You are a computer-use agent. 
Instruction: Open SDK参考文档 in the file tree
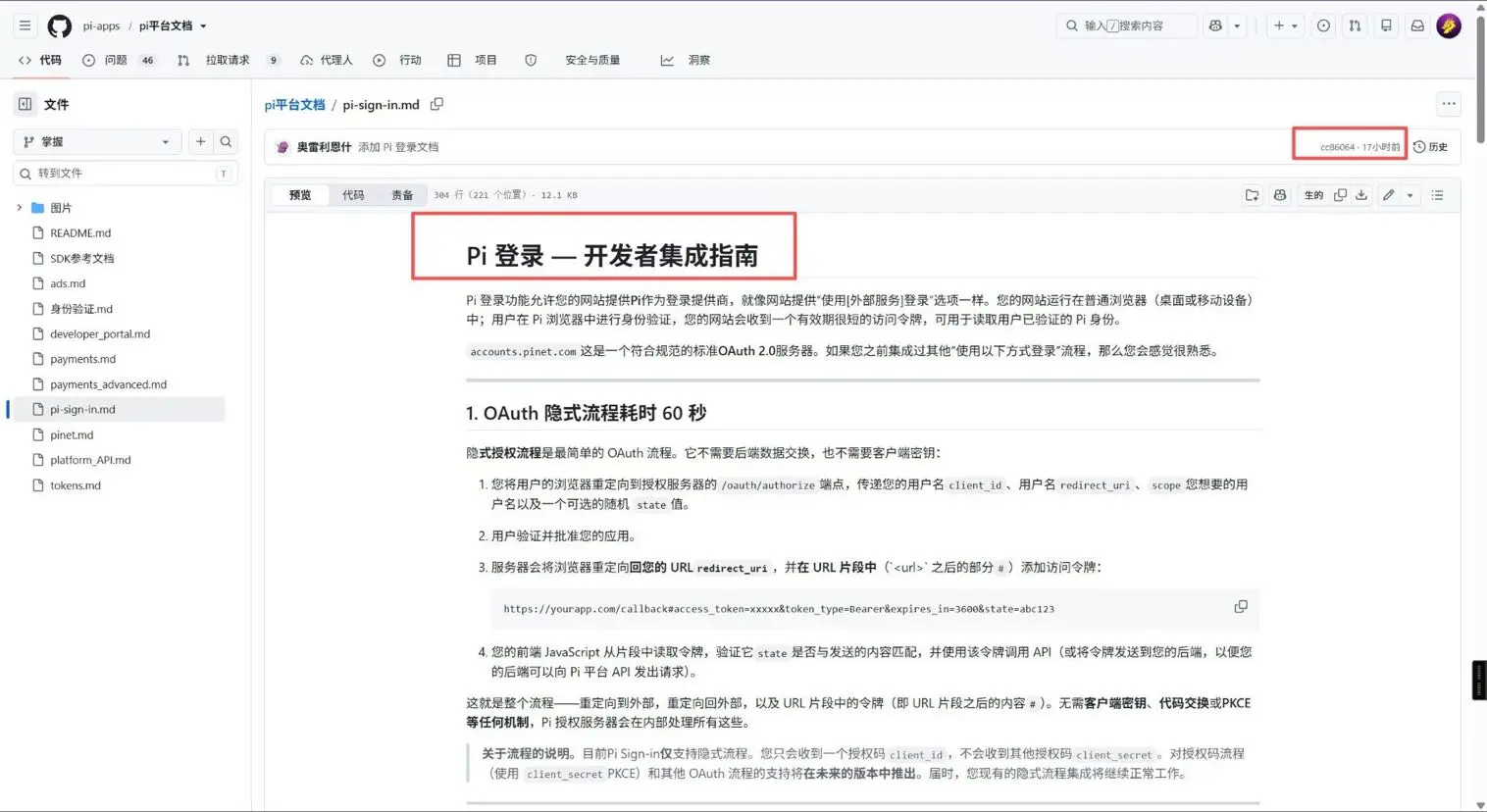point(82,259)
